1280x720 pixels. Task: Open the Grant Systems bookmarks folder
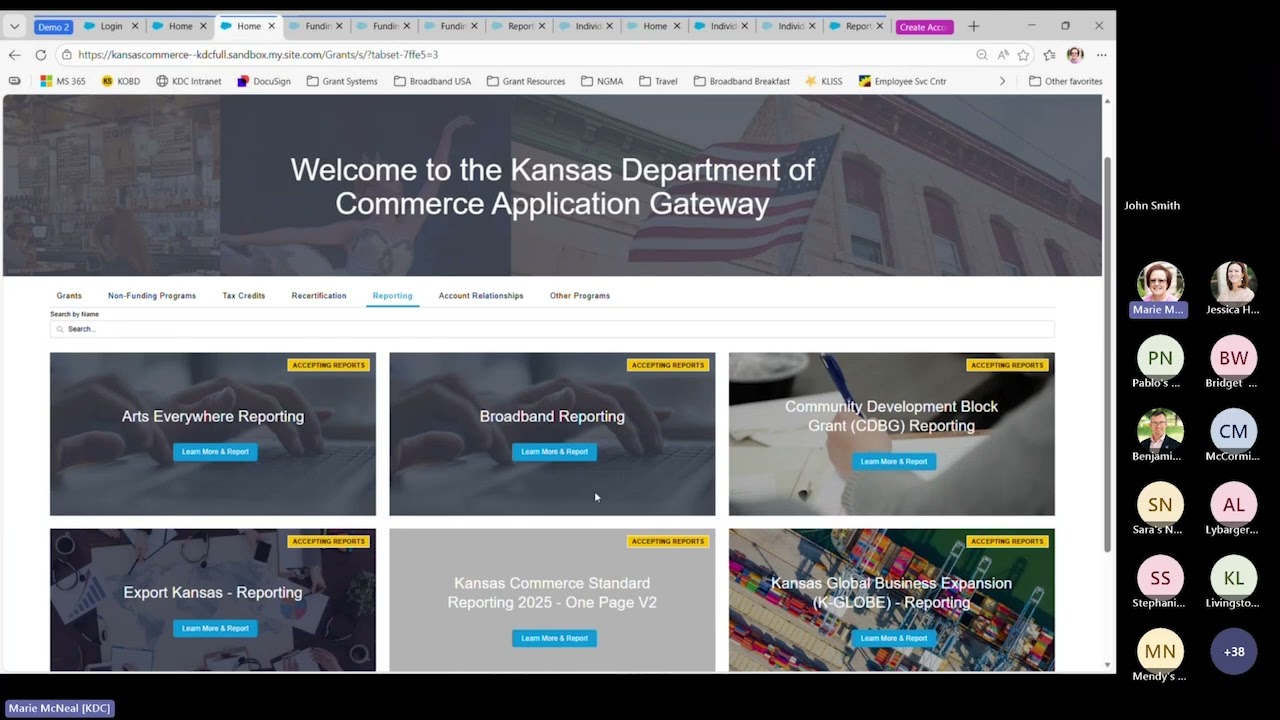coord(342,81)
